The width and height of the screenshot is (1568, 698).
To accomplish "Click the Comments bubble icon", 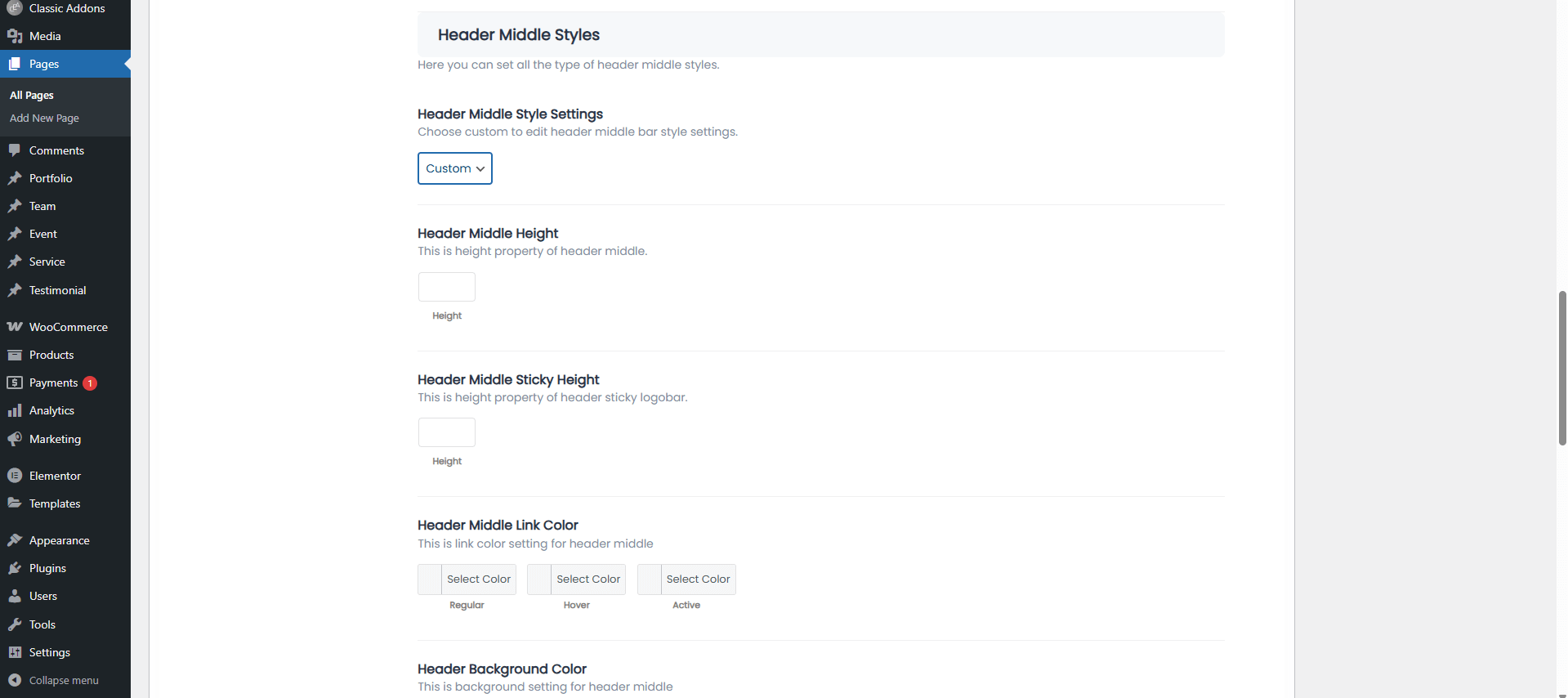I will [x=15, y=150].
